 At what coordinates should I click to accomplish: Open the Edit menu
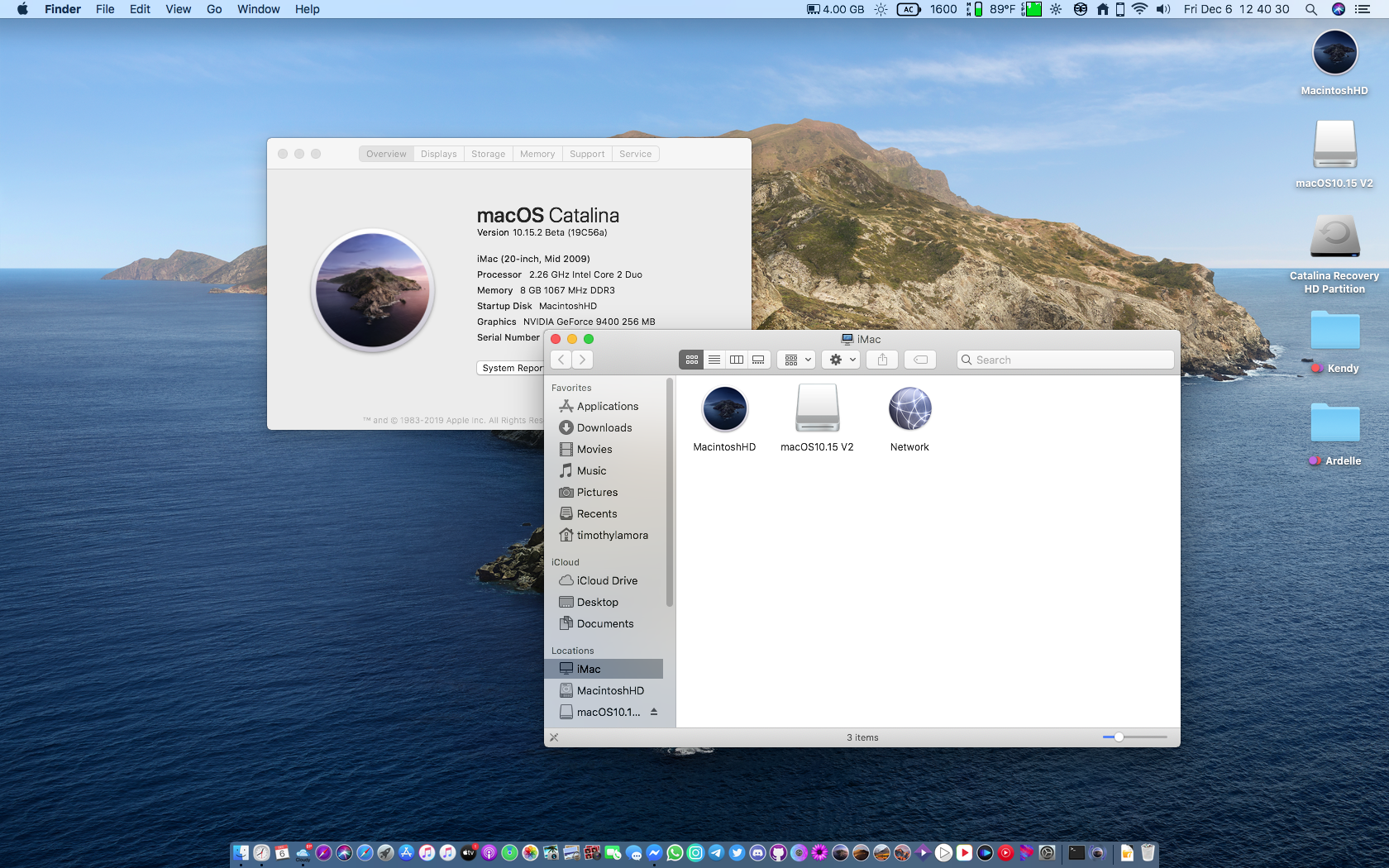point(140,9)
